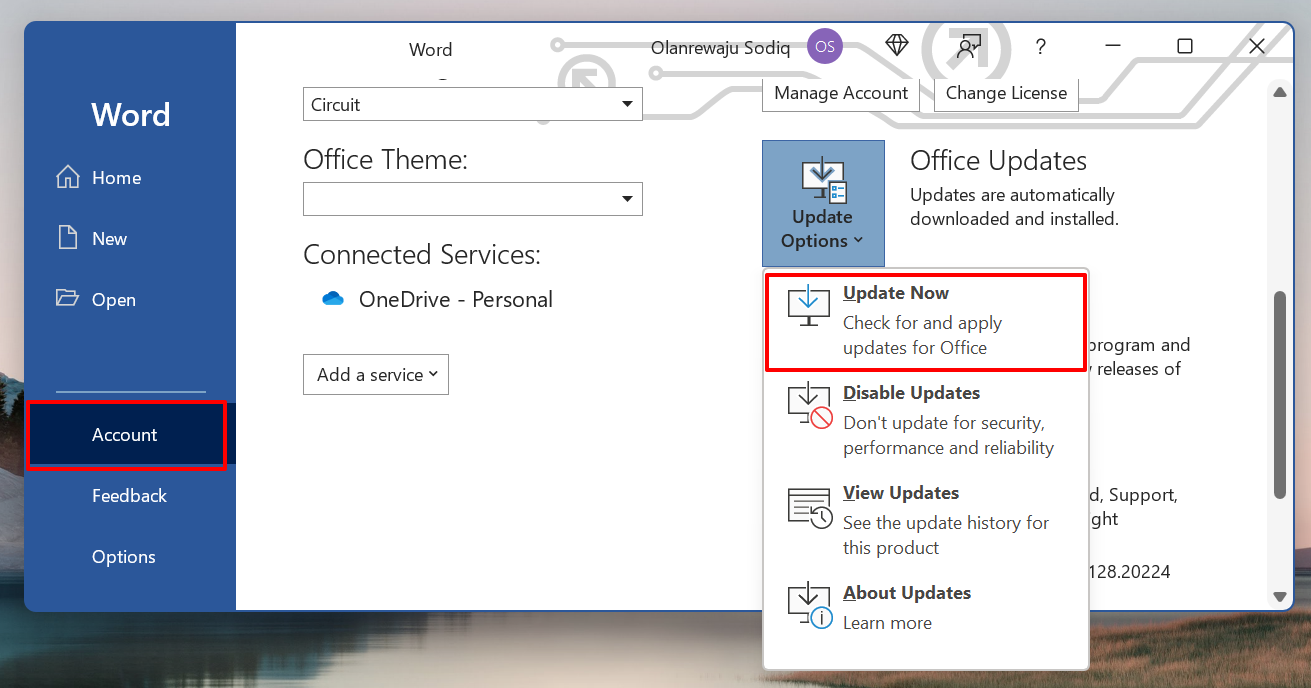Click the Manage Account button

841,93
